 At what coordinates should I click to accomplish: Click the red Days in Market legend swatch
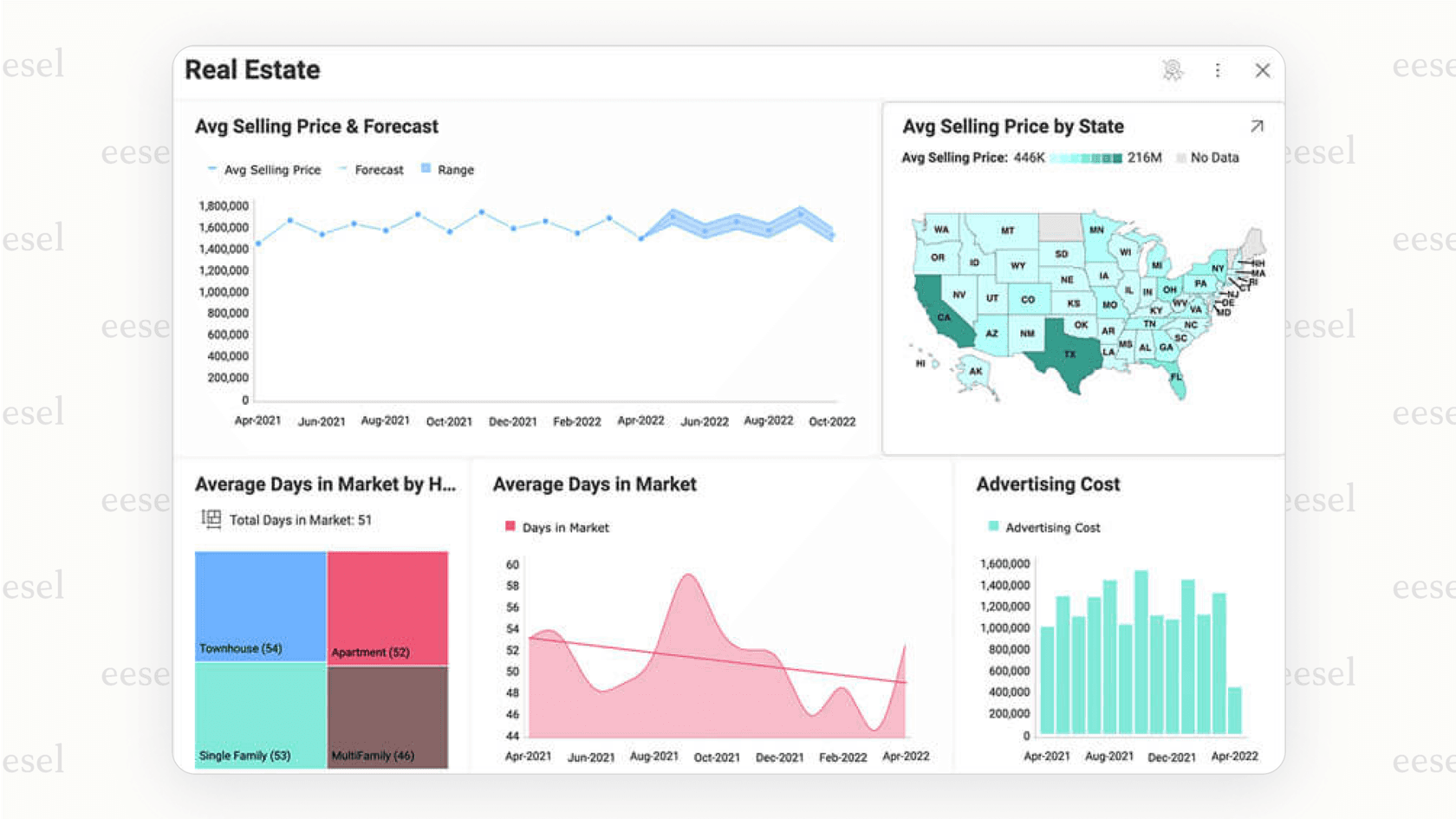[509, 526]
